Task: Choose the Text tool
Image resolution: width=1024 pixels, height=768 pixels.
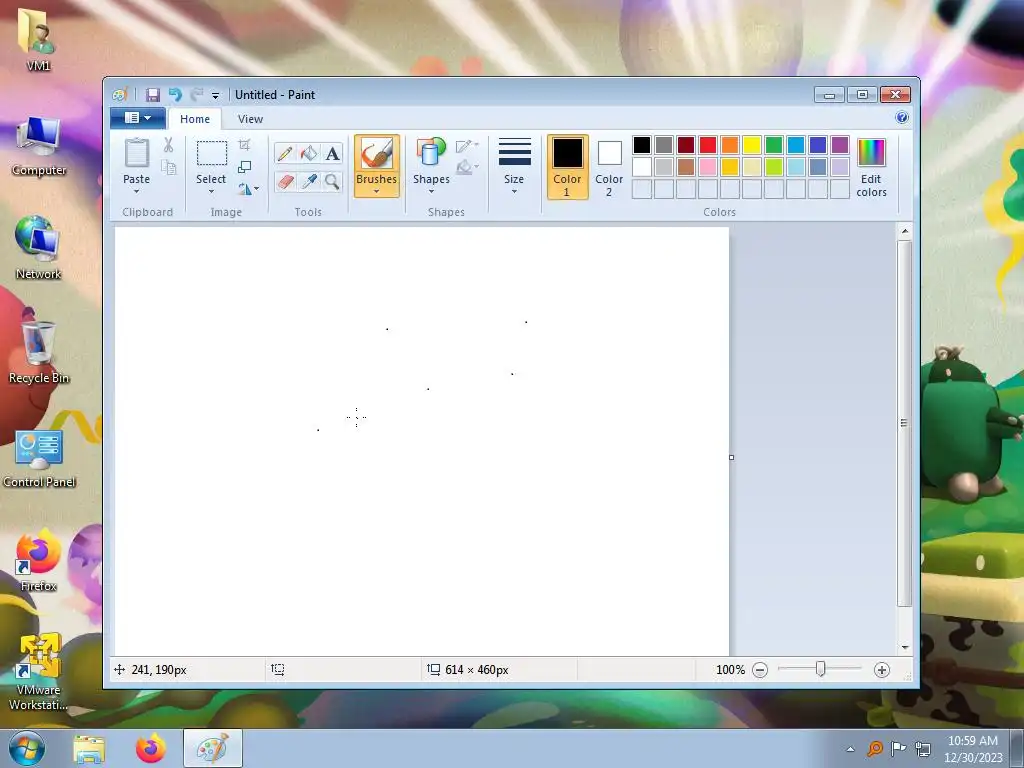Action: (x=332, y=153)
